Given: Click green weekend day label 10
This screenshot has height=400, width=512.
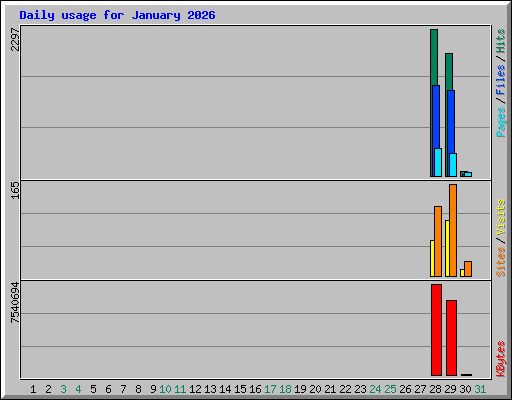Looking at the screenshot, I should (165, 389).
